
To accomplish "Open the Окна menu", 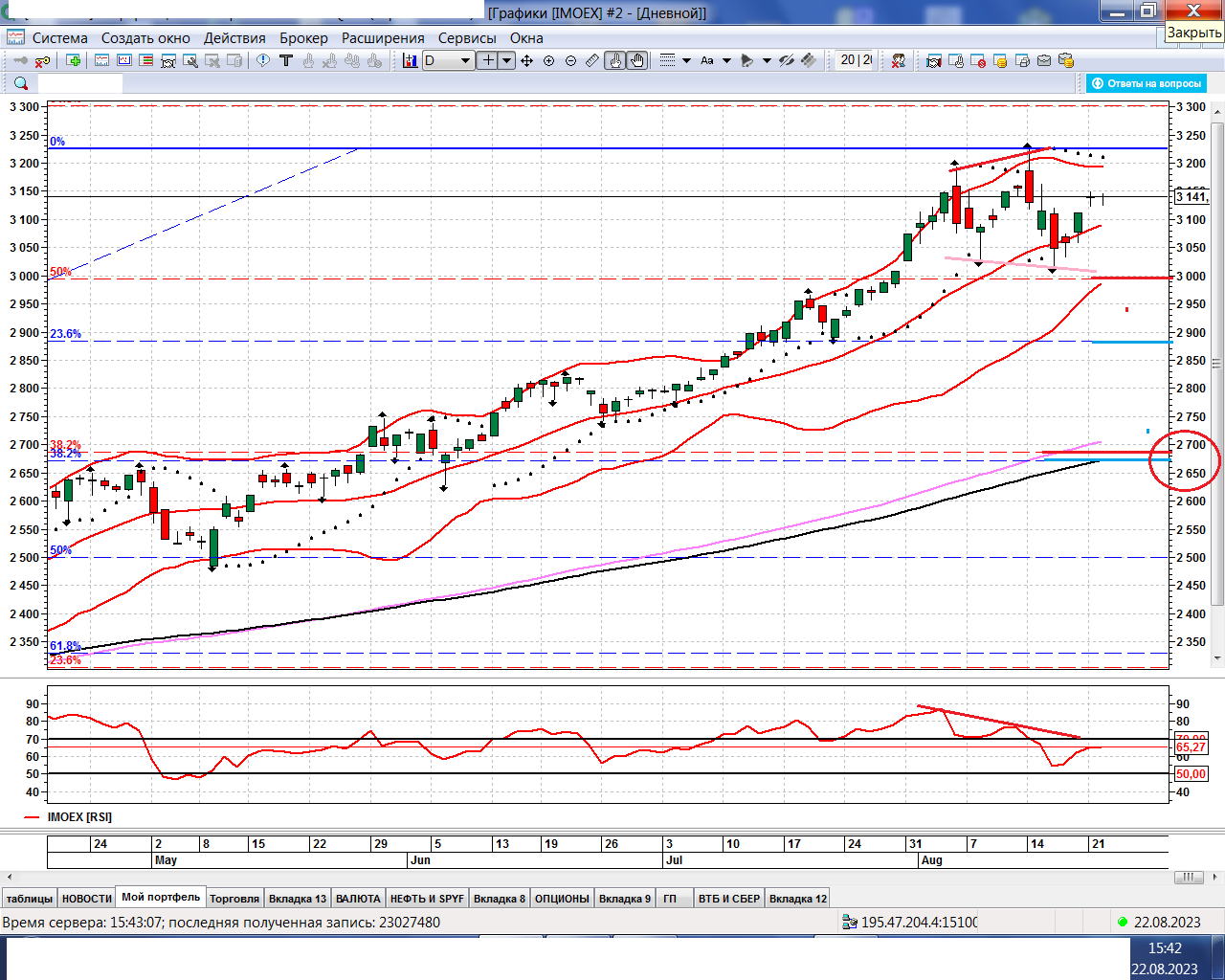I will click(526, 38).
